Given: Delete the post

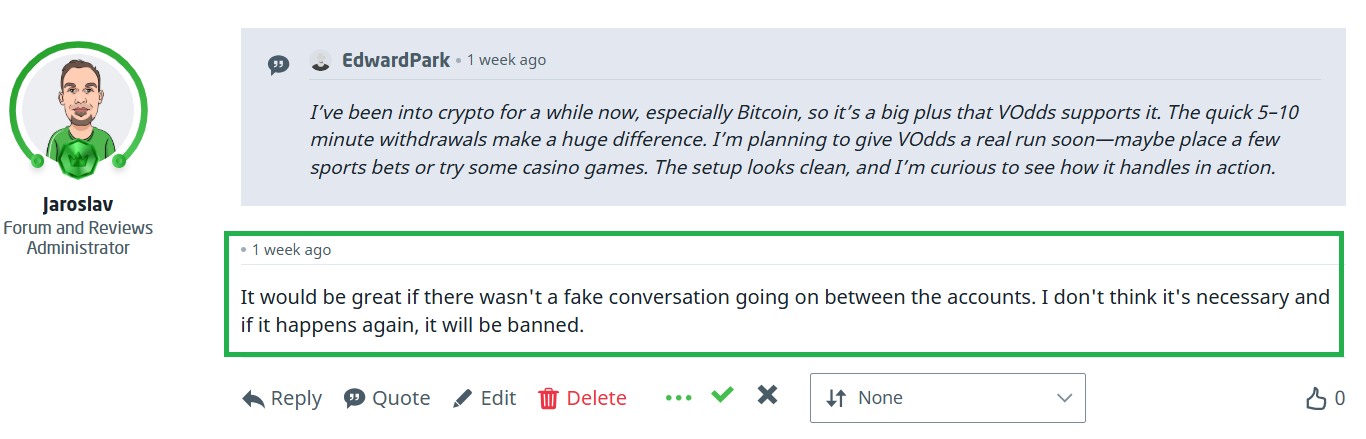Looking at the screenshot, I should [x=582, y=398].
